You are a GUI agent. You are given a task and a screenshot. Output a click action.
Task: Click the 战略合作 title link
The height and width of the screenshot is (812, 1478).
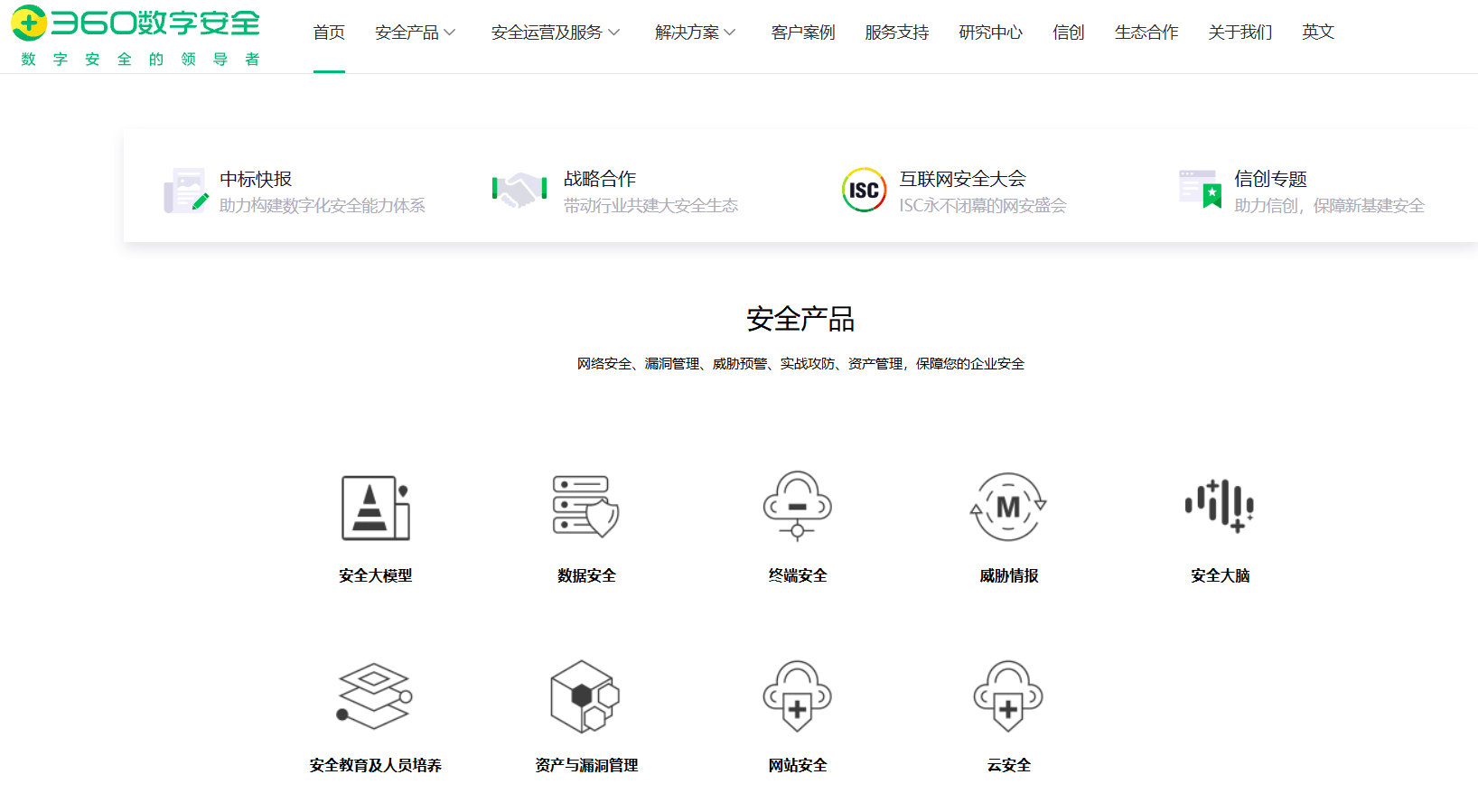pyautogui.click(x=600, y=179)
